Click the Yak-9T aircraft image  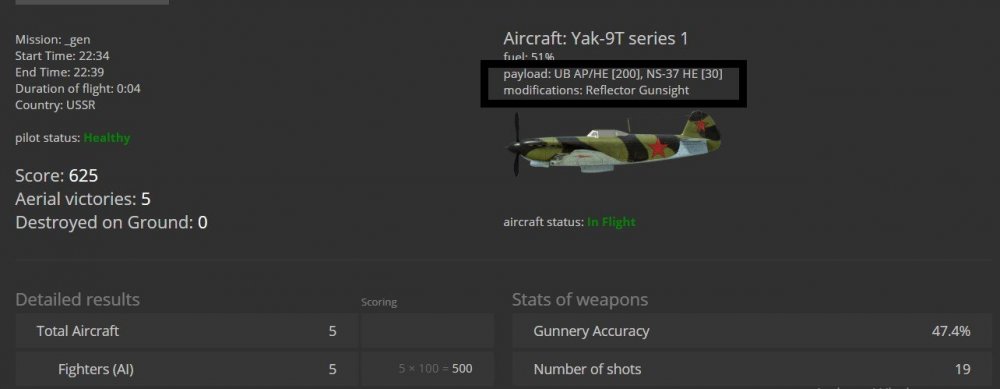[614, 144]
